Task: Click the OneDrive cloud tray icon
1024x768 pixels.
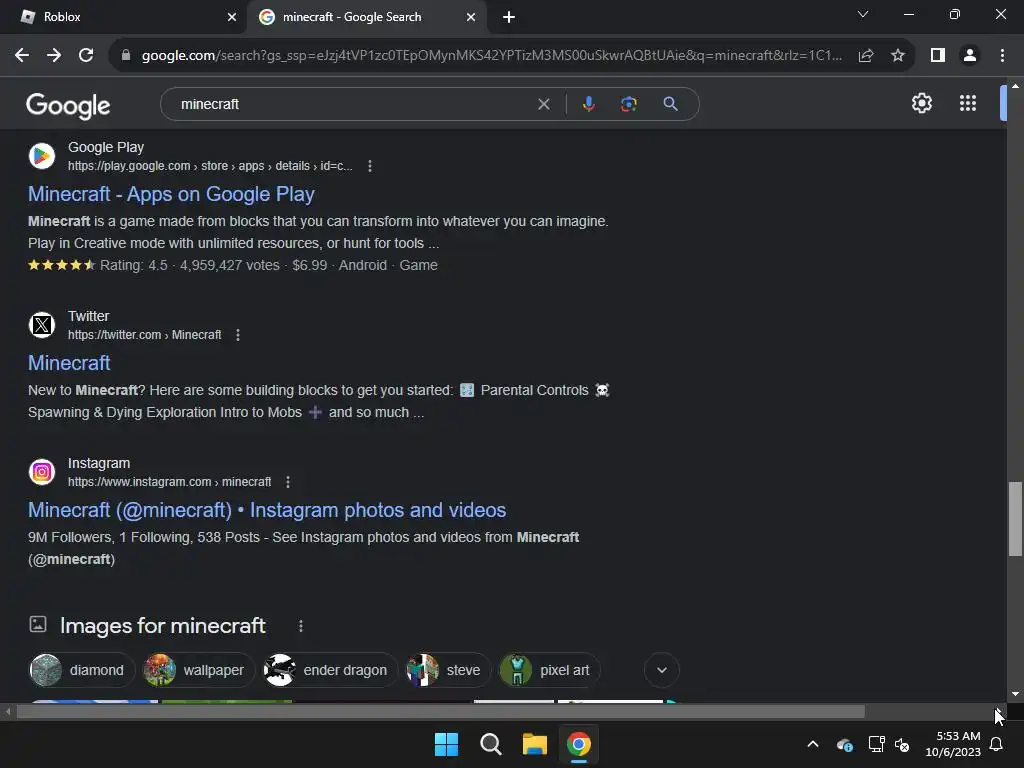Action: pos(844,744)
